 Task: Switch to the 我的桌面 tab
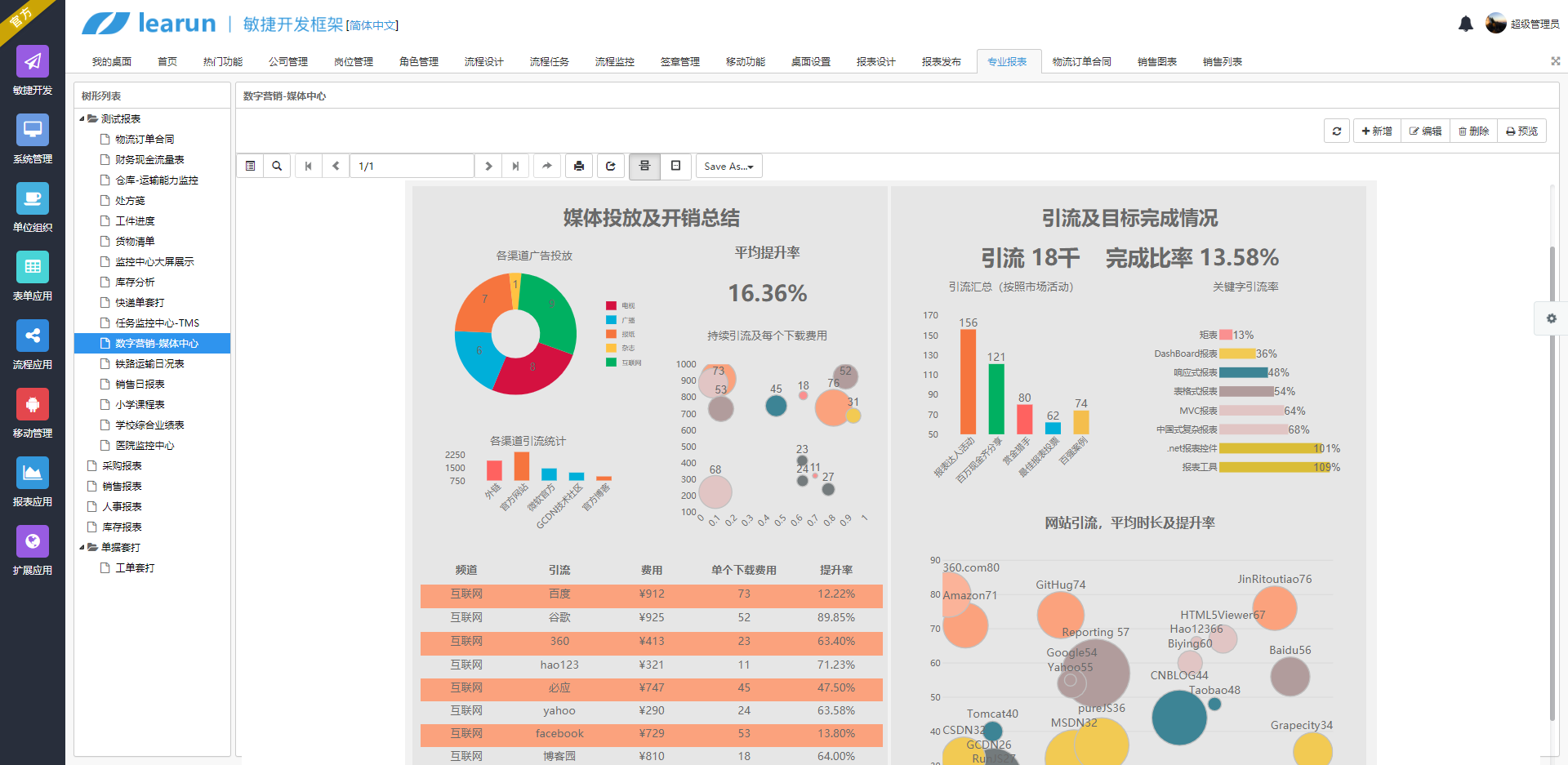[112, 62]
